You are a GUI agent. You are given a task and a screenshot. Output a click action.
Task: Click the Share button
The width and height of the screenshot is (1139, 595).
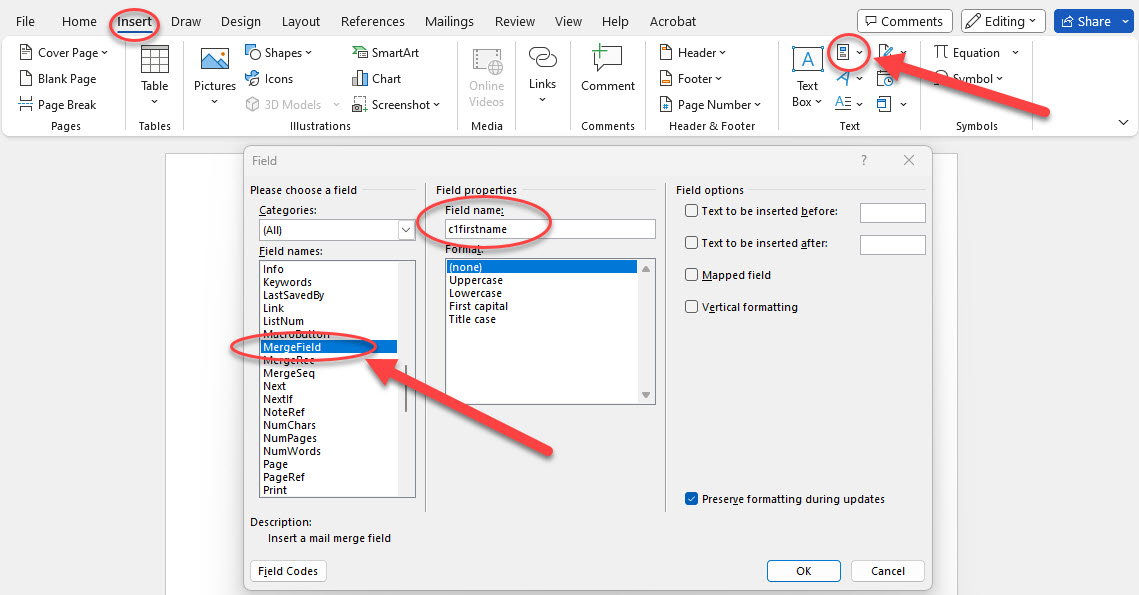tap(1087, 21)
